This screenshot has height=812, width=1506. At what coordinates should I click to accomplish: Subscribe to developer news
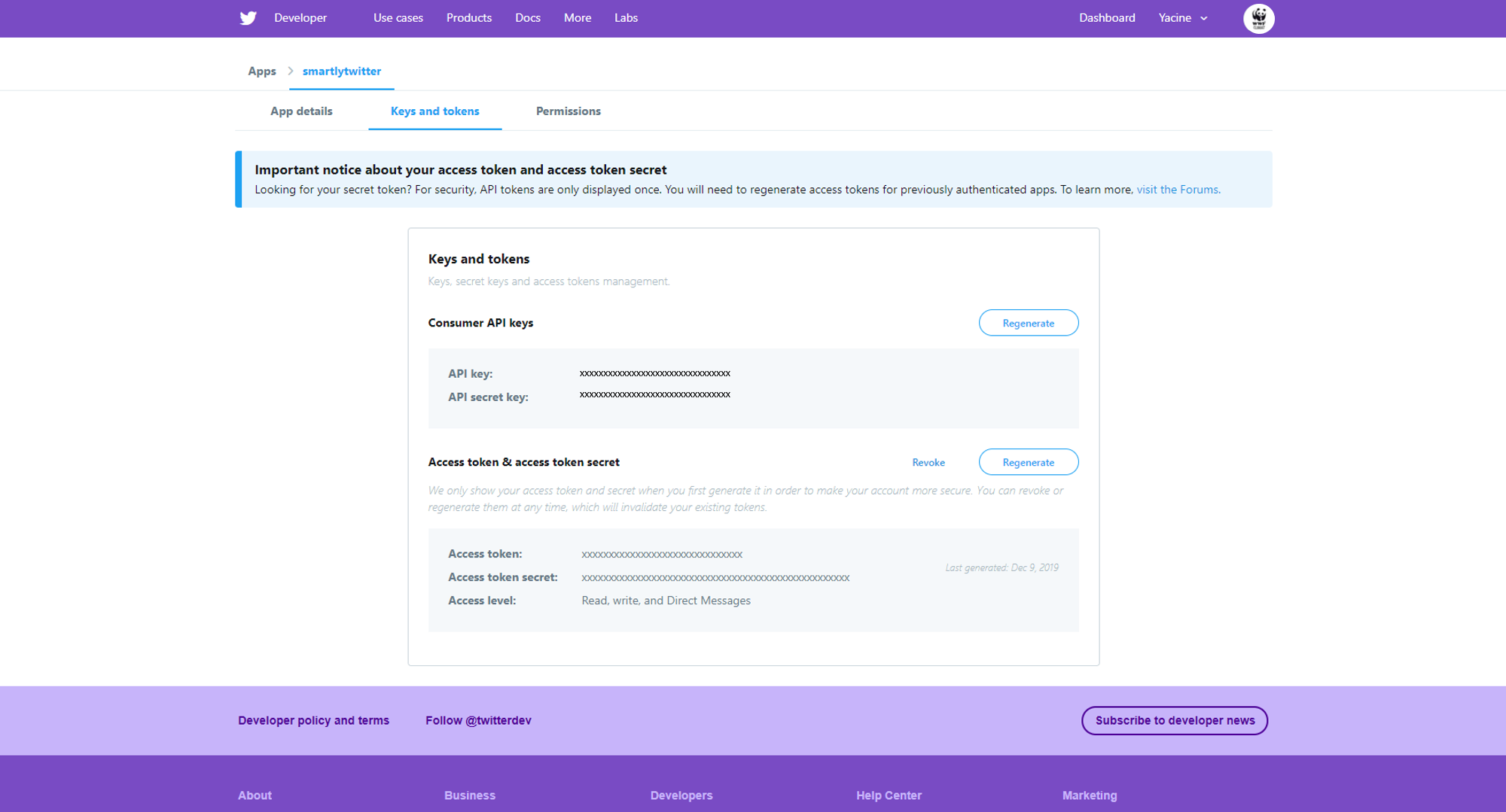1175,720
